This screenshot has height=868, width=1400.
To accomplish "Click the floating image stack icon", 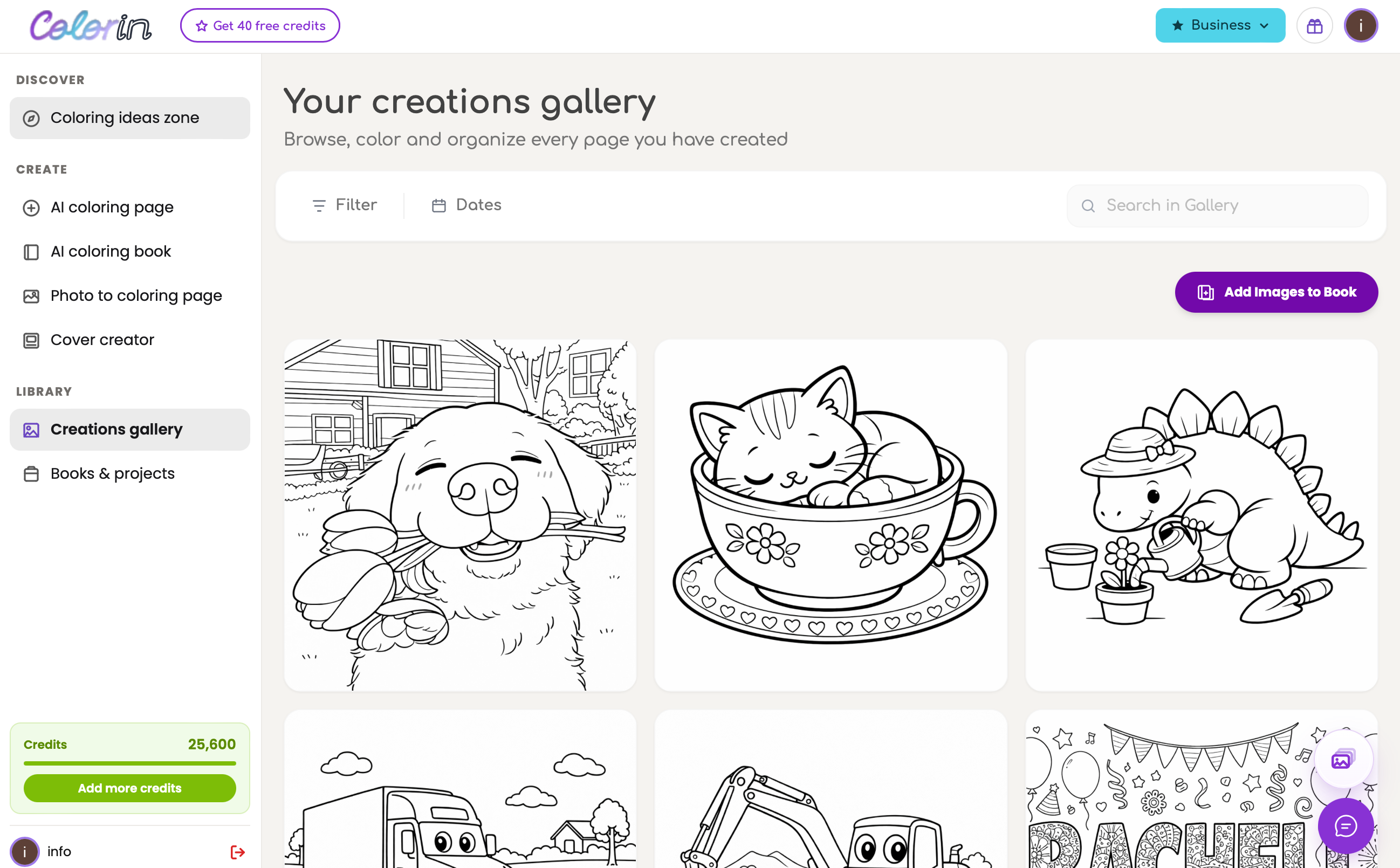I will [1343, 759].
